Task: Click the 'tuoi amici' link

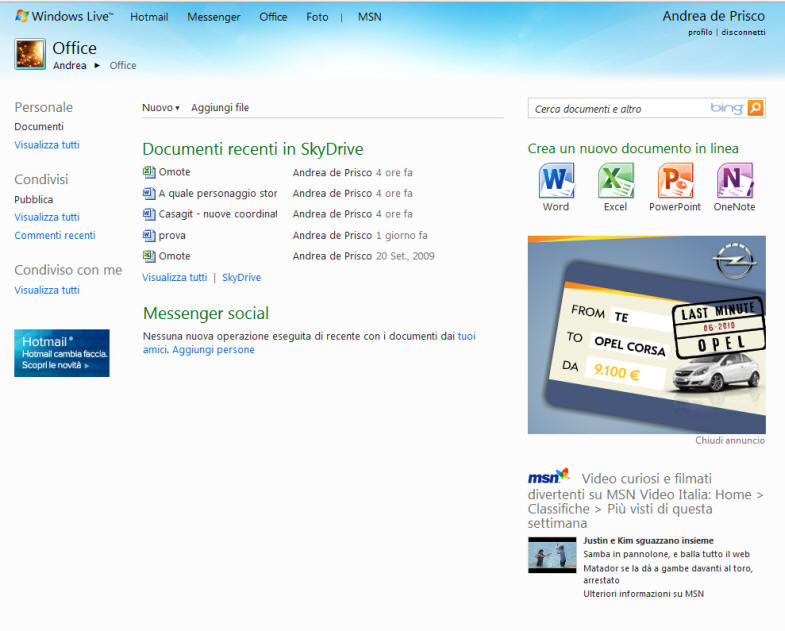Action: (467, 336)
